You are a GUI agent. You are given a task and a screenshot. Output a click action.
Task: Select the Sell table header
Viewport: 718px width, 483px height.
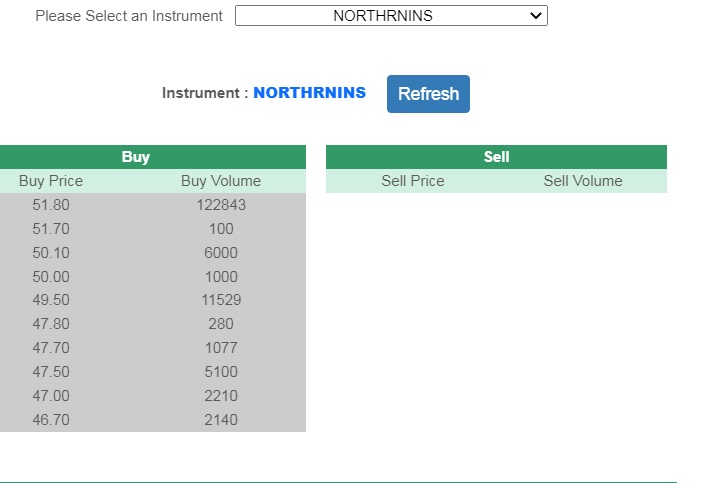point(496,157)
